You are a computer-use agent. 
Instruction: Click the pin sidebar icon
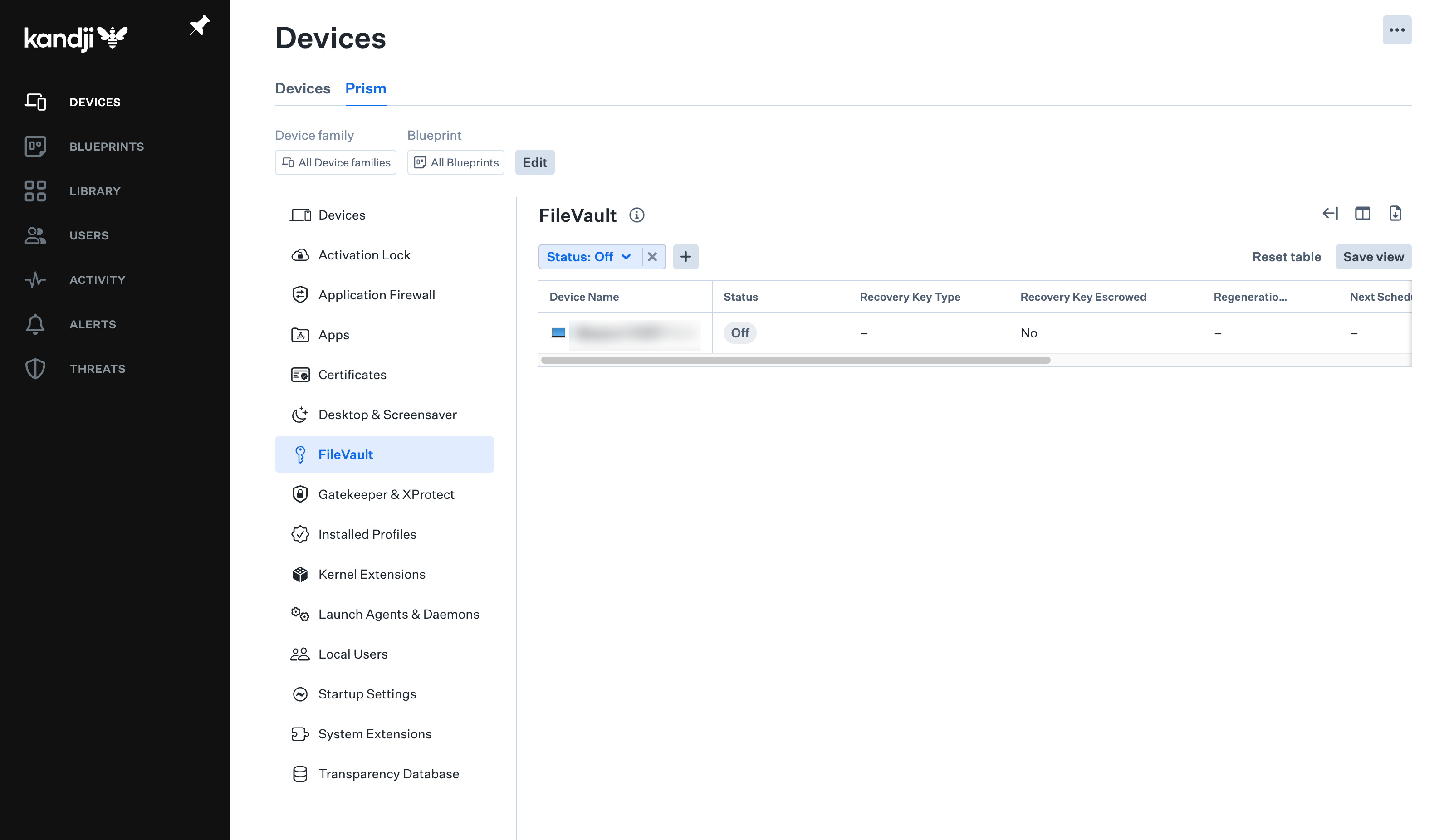point(199,26)
